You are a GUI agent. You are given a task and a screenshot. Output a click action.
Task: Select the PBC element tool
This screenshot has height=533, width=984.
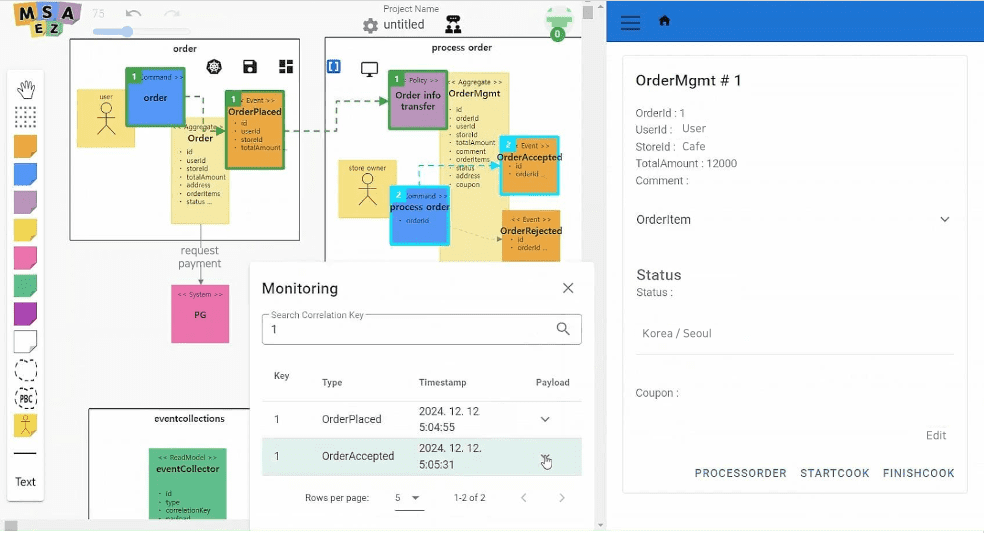click(26, 398)
